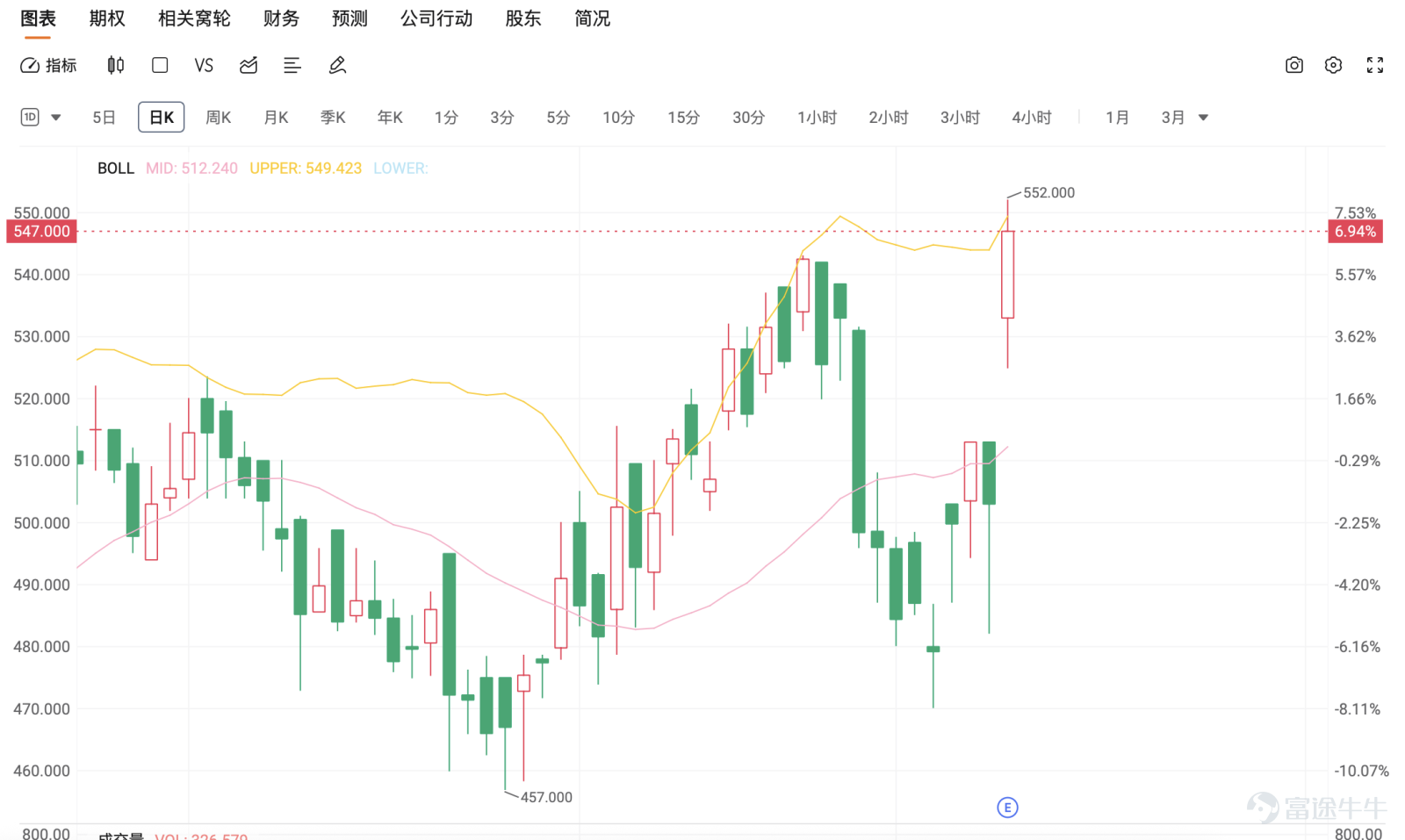Select the 月K timeframe

[x=276, y=118]
